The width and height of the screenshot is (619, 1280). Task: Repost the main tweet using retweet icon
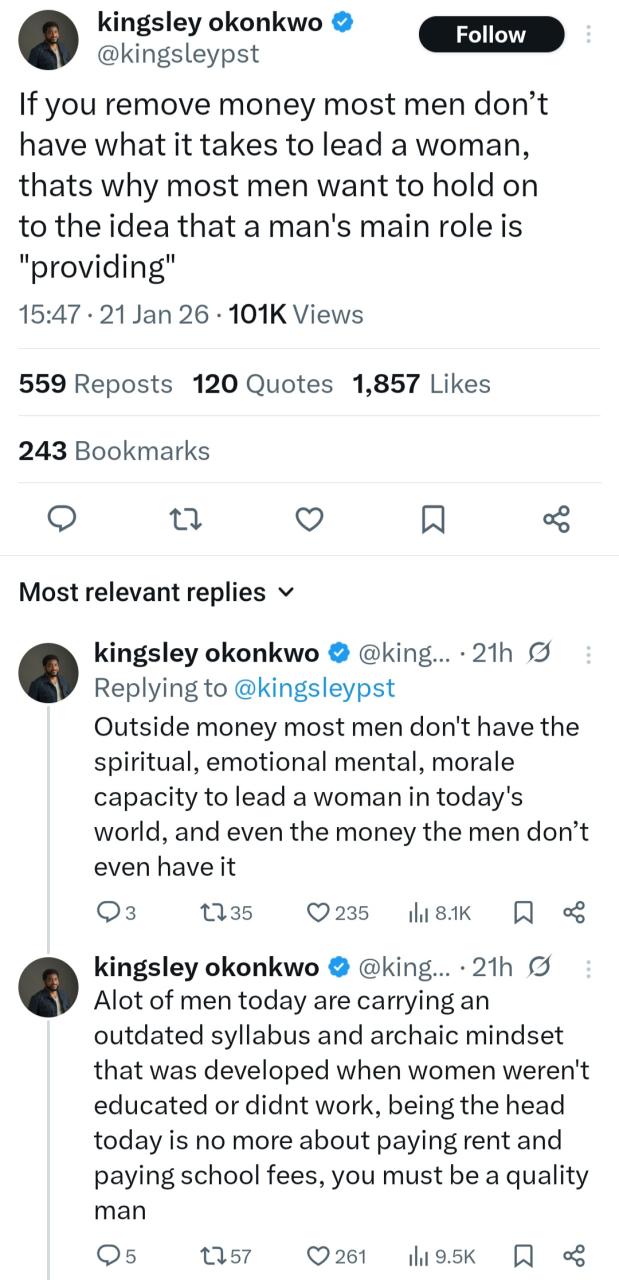pyautogui.click(x=186, y=518)
